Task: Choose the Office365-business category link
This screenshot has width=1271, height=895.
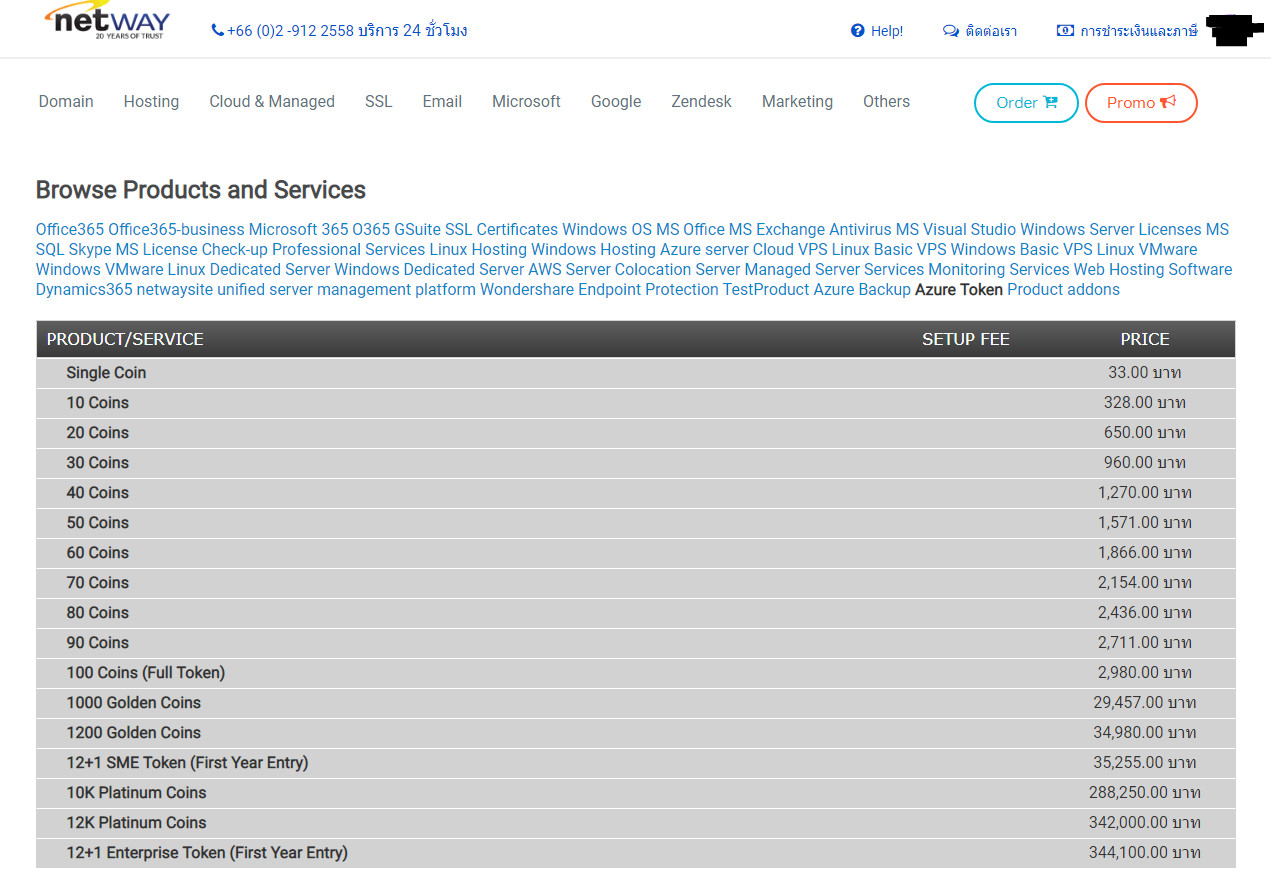Action: (176, 230)
